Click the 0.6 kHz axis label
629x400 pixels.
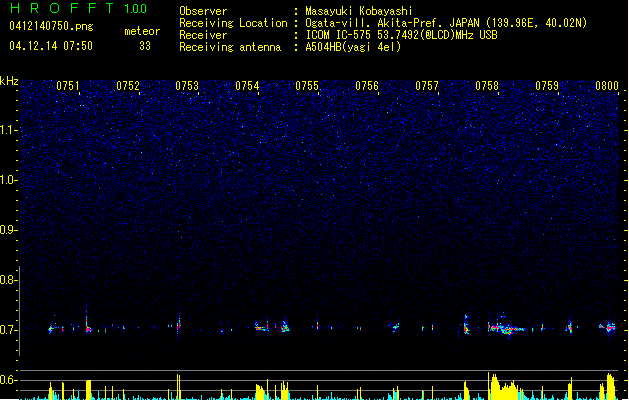(x=8, y=380)
